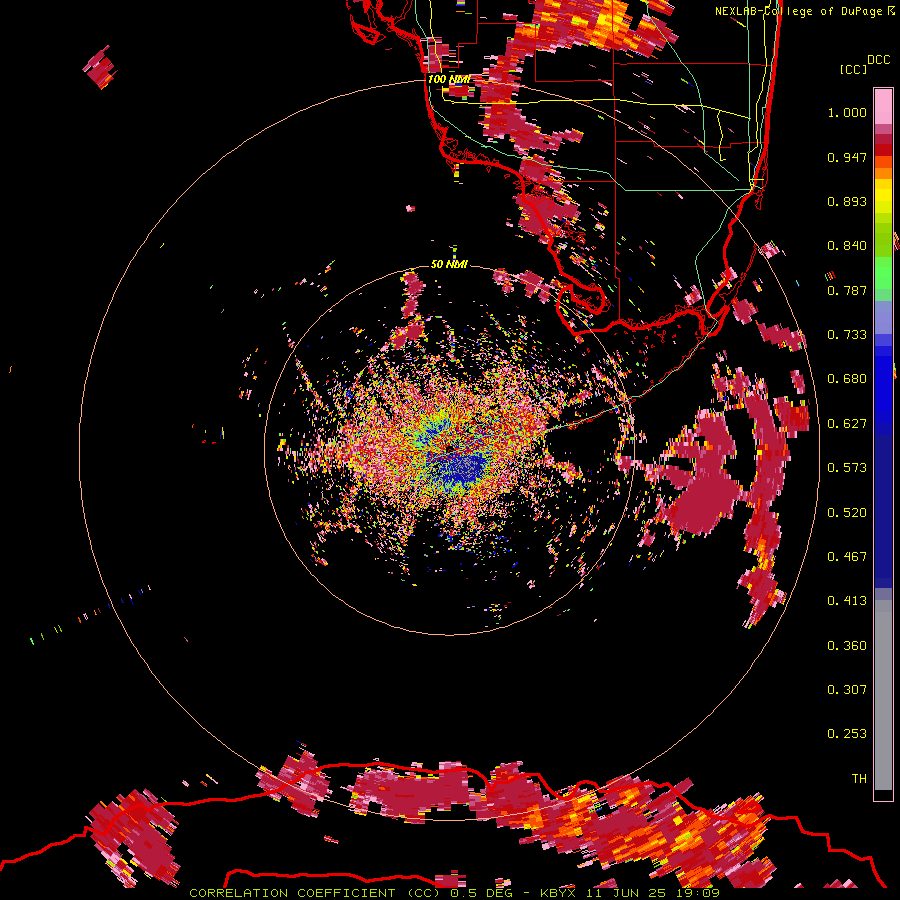Click the 0.733 scale value
The height and width of the screenshot is (900, 900).
point(847,335)
